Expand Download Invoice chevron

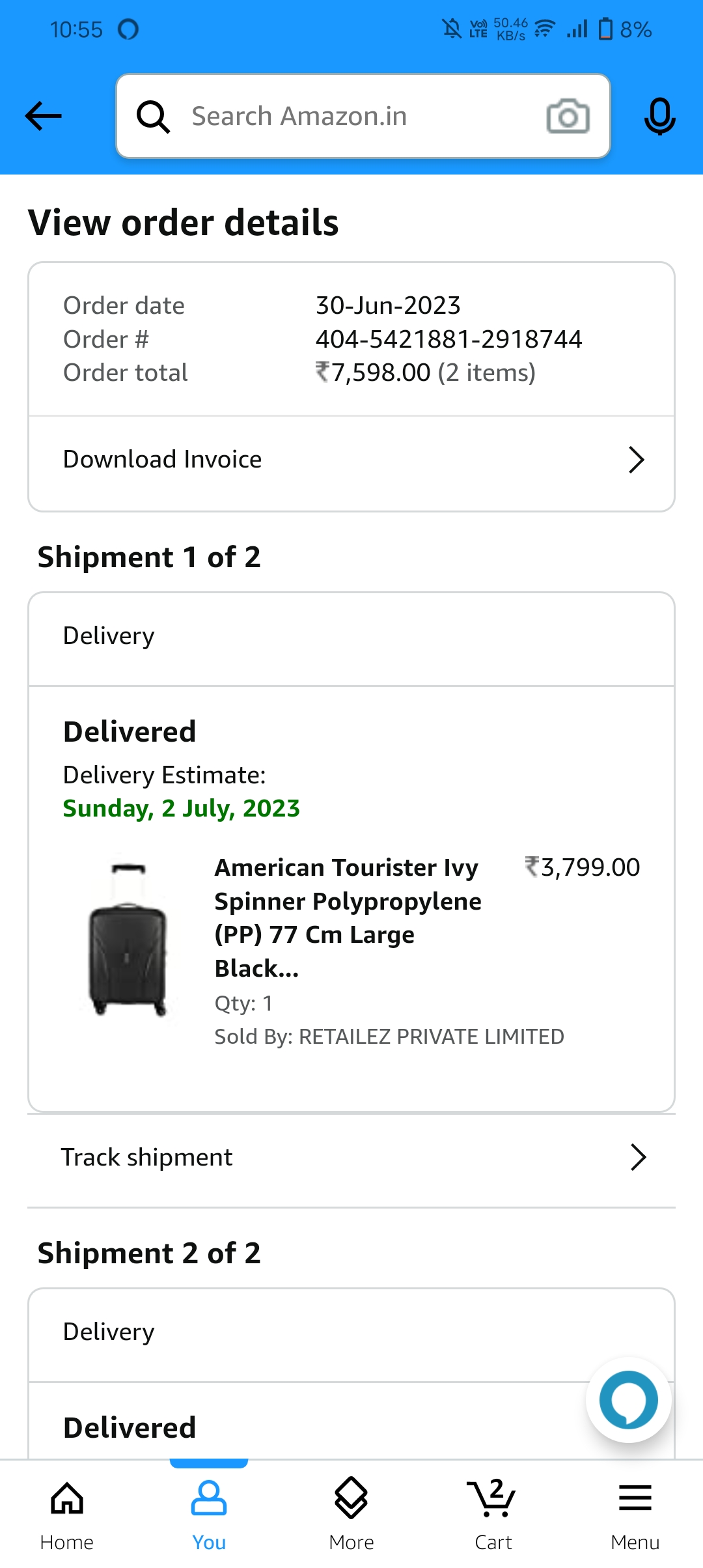pos(636,460)
